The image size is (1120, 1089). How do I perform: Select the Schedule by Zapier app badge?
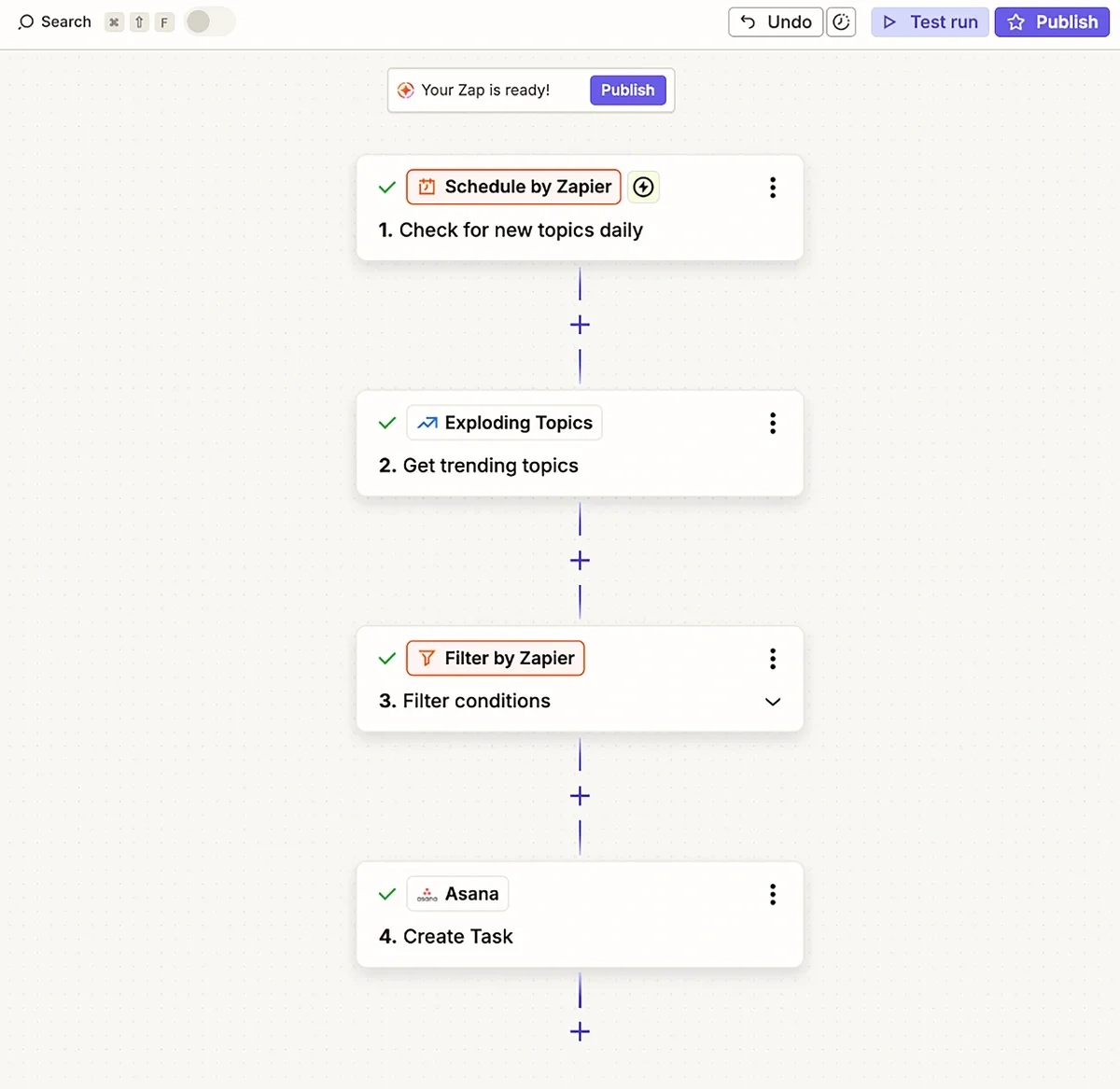[513, 187]
